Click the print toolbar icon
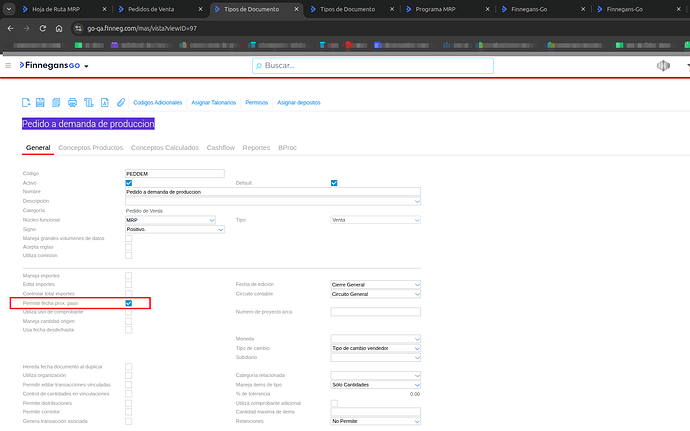The height and width of the screenshot is (431, 690). click(72, 103)
